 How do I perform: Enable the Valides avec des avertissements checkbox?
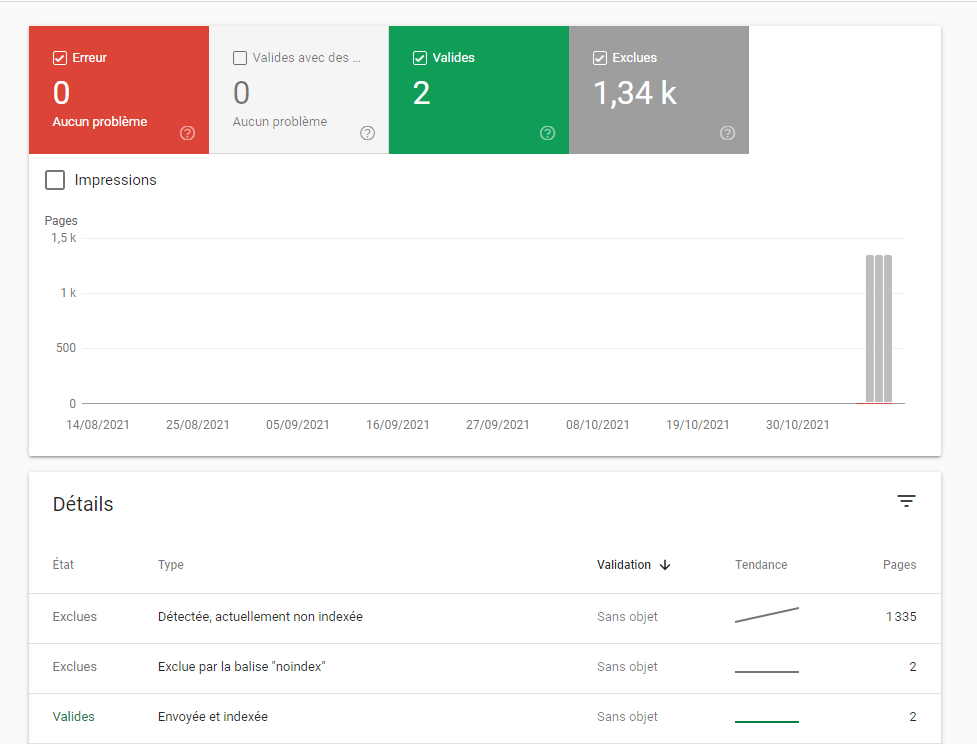(x=240, y=58)
